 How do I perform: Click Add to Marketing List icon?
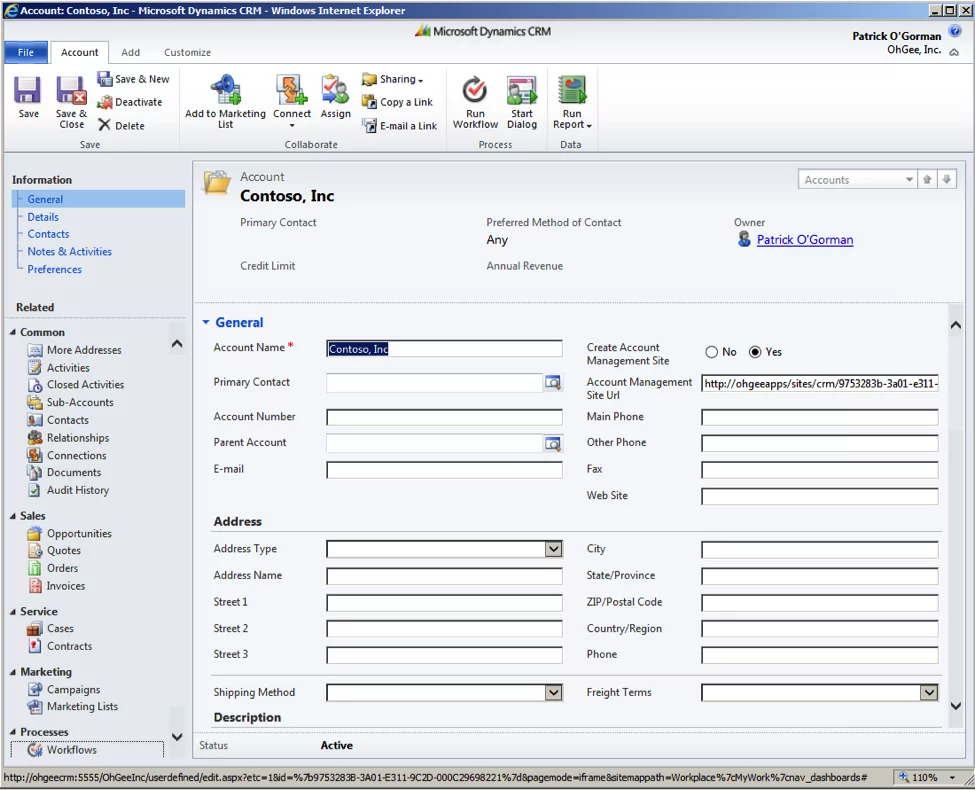225,90
